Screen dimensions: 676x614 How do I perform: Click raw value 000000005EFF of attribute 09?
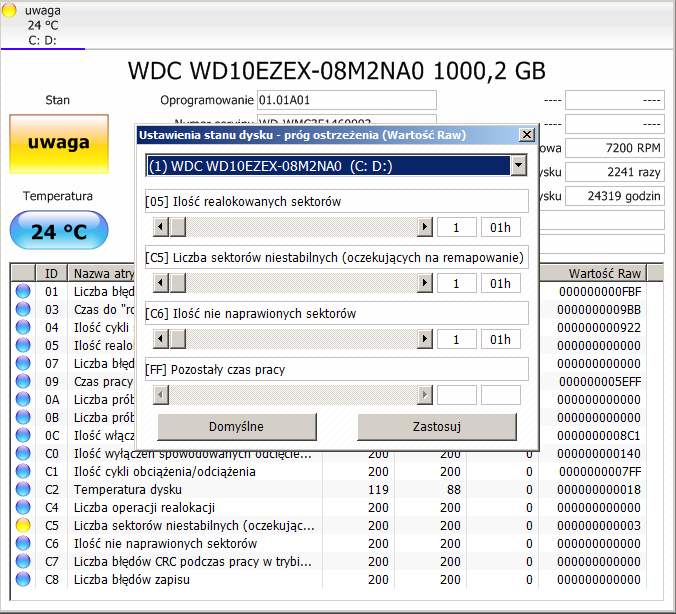pos(600,382)
